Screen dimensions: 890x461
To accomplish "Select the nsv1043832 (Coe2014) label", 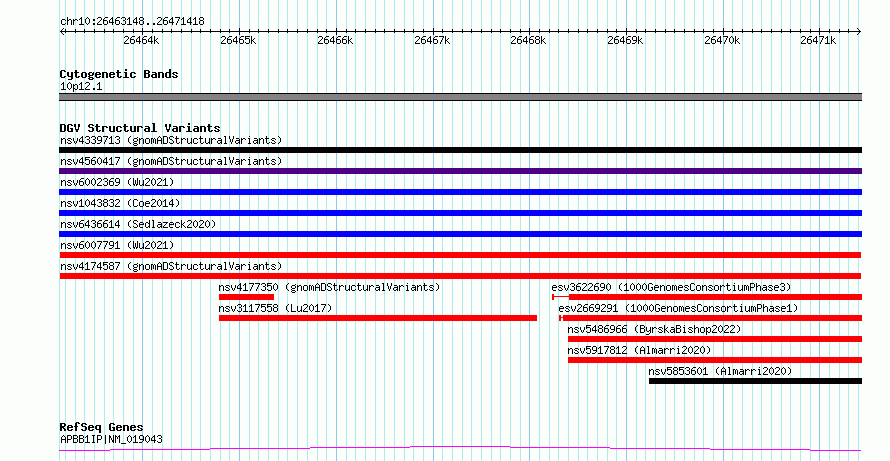I will (x=120, y=203).
